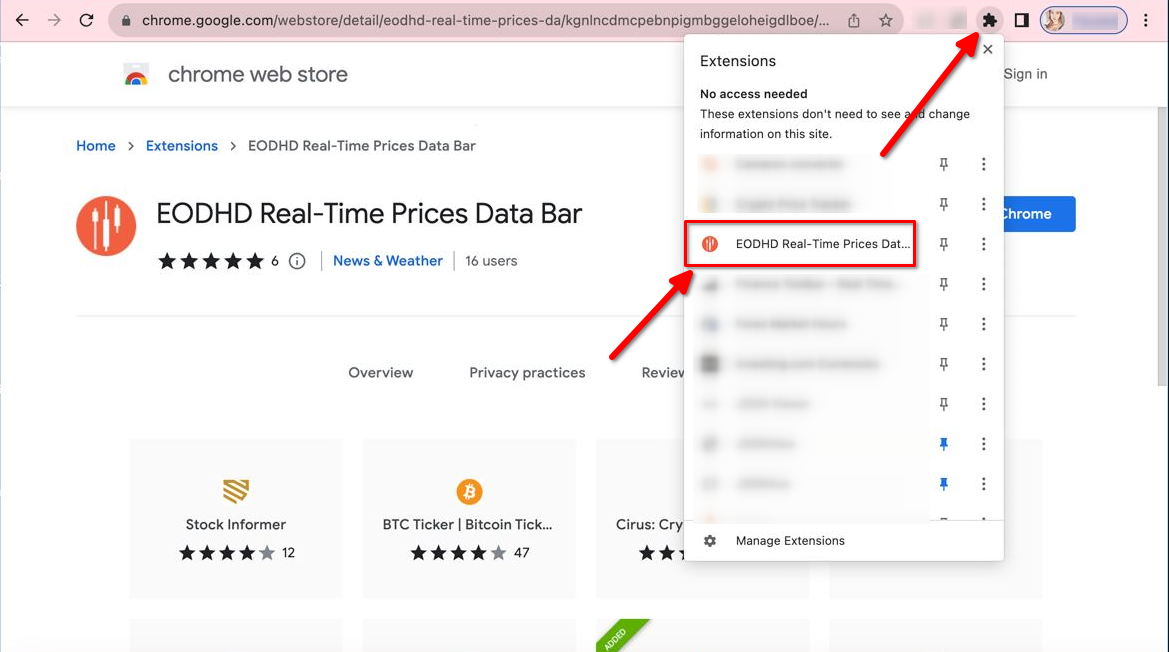The image size is (1169, 652).
Task: Share this page via the share icon
Action: click(854, 20)
